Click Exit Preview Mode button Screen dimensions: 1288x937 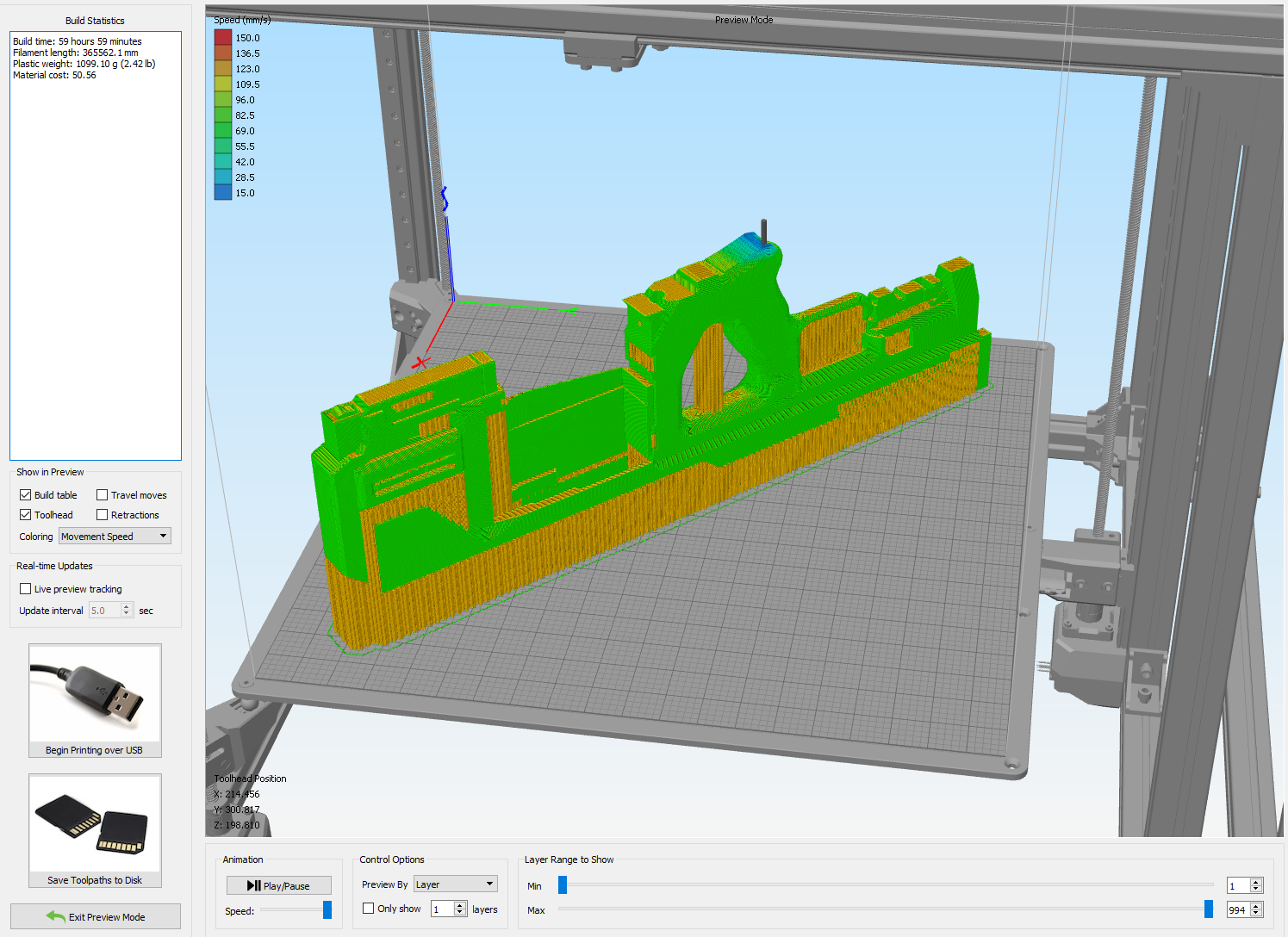coord(96,916)
